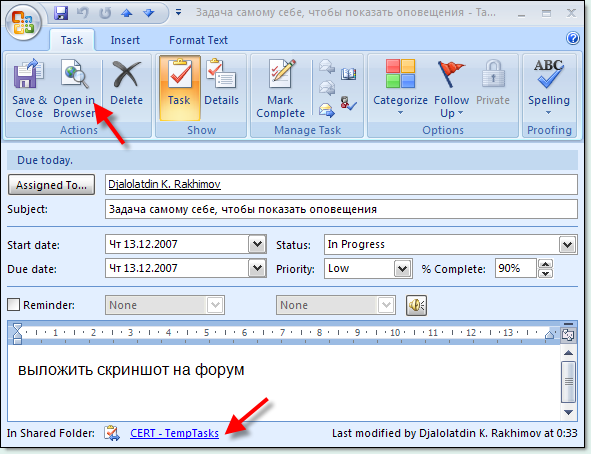This screenshot has height=454, width=591.
Task: Click the Assigned To... button
Action: pyautogui.click(x=51, y=185)
